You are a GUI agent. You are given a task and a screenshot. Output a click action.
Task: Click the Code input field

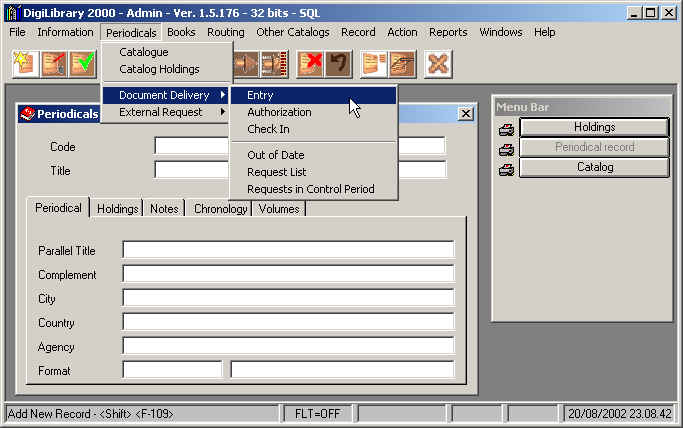pos(300,145)
